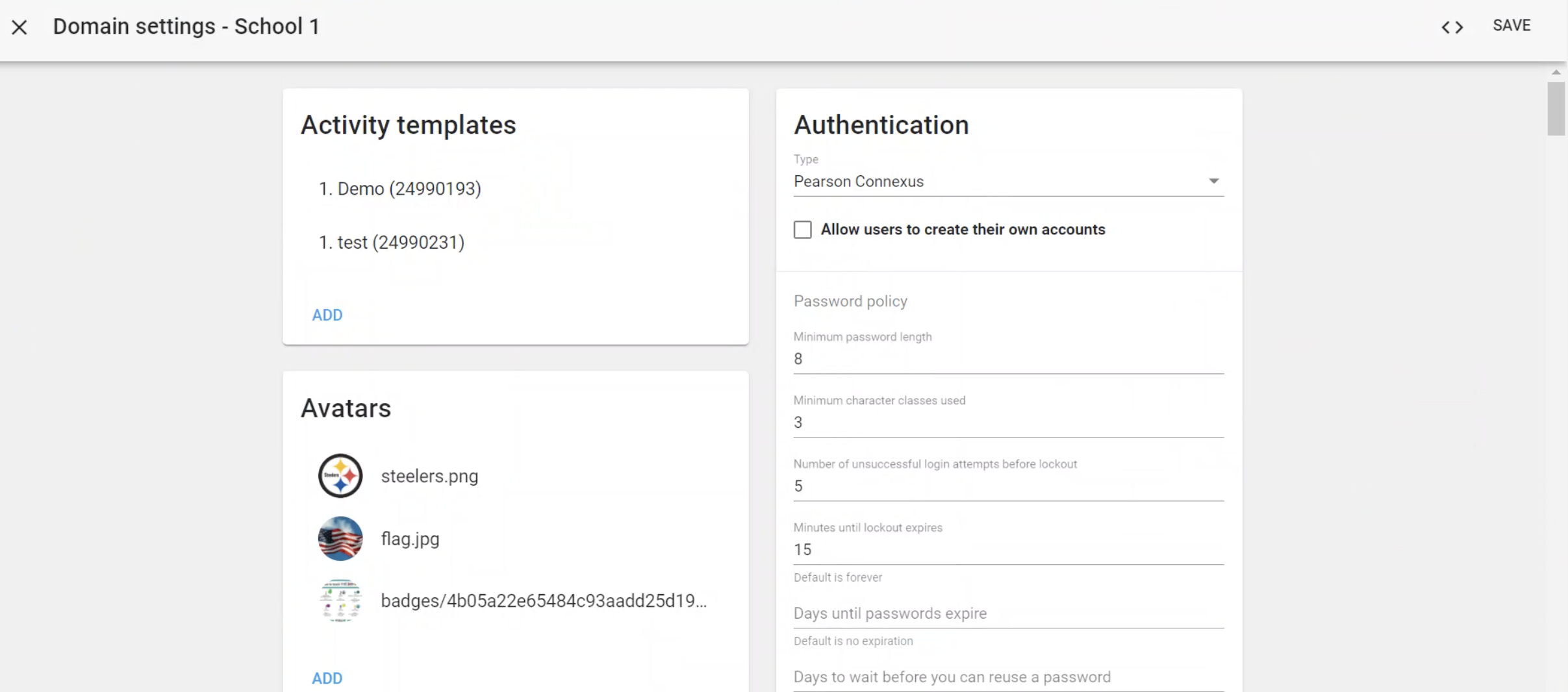Click the Authentication heading

click(881, 125)
